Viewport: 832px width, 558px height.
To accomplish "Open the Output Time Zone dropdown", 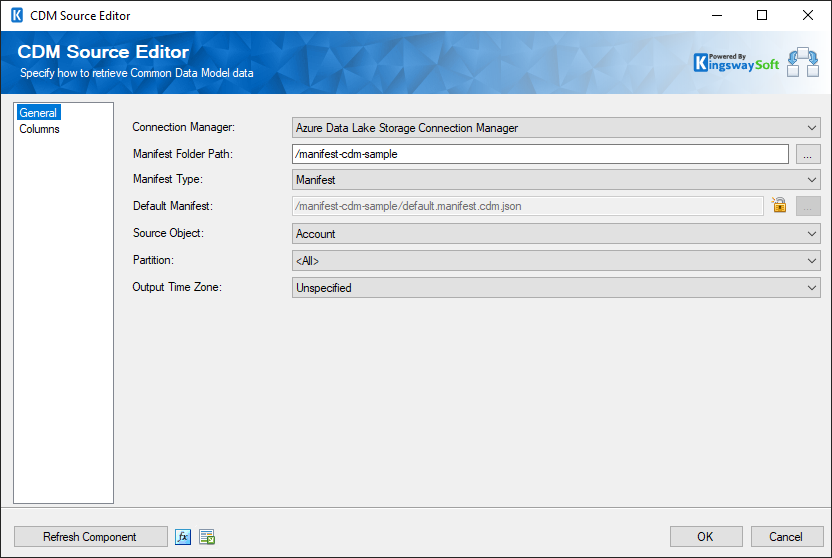I will [x=556, y=288].
